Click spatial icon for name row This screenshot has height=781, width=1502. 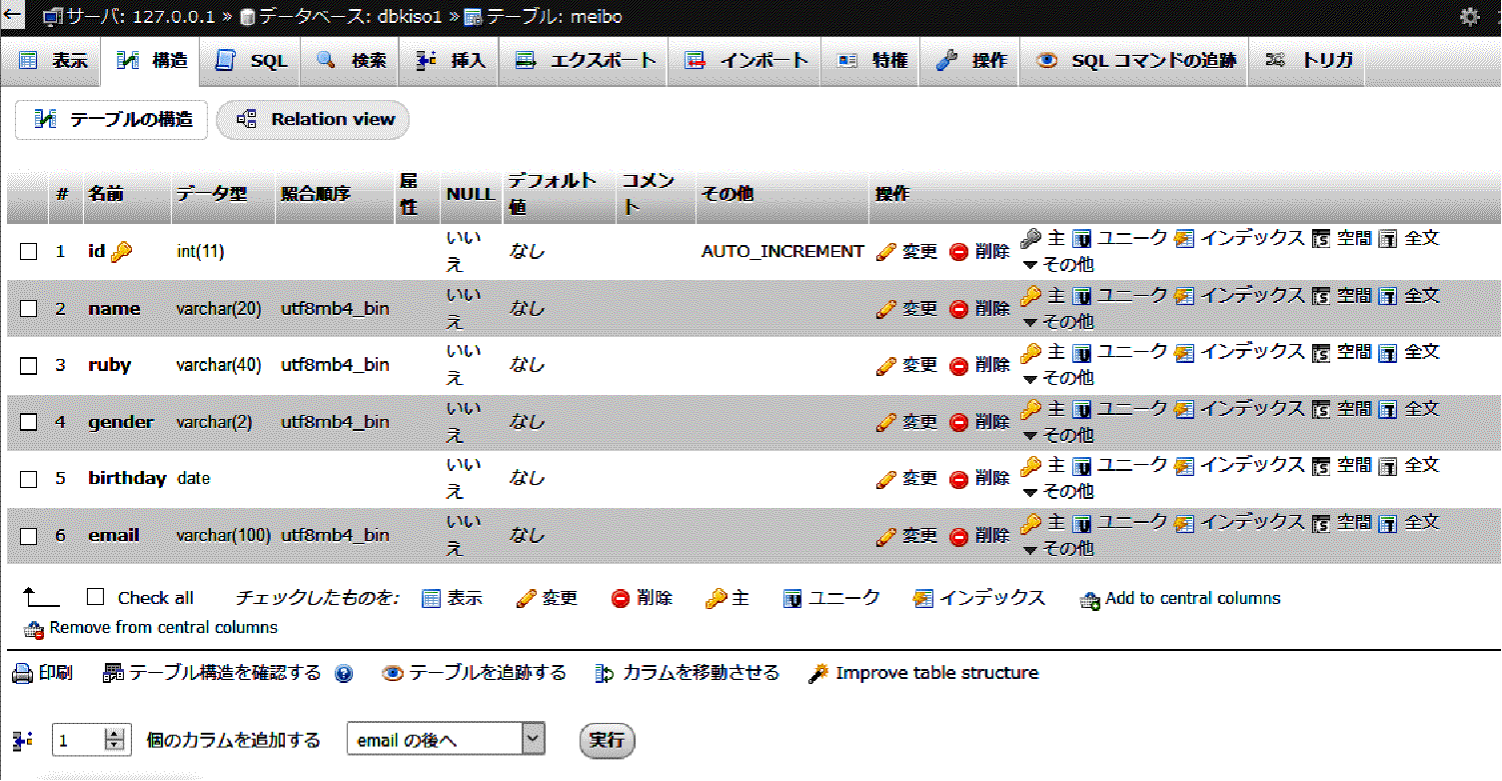[1320, 296]
